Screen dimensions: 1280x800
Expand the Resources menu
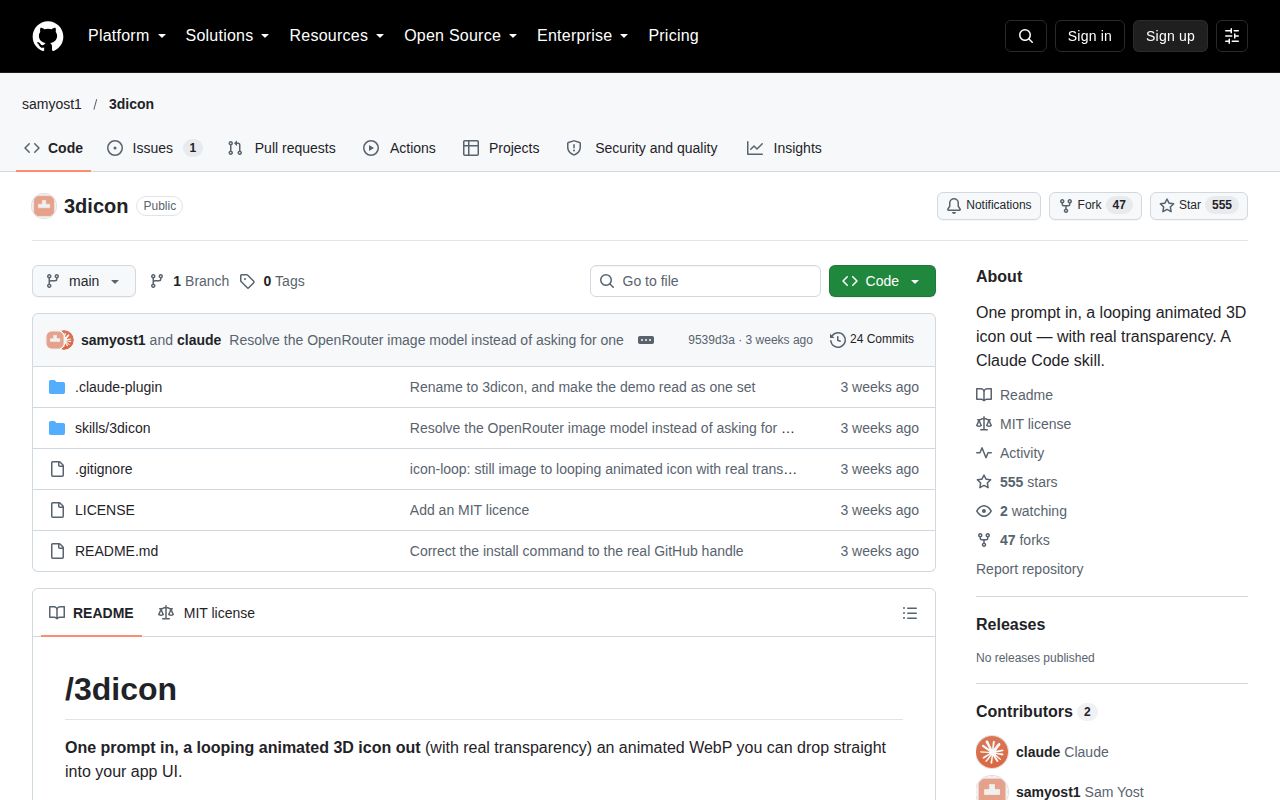pos(337,36)
